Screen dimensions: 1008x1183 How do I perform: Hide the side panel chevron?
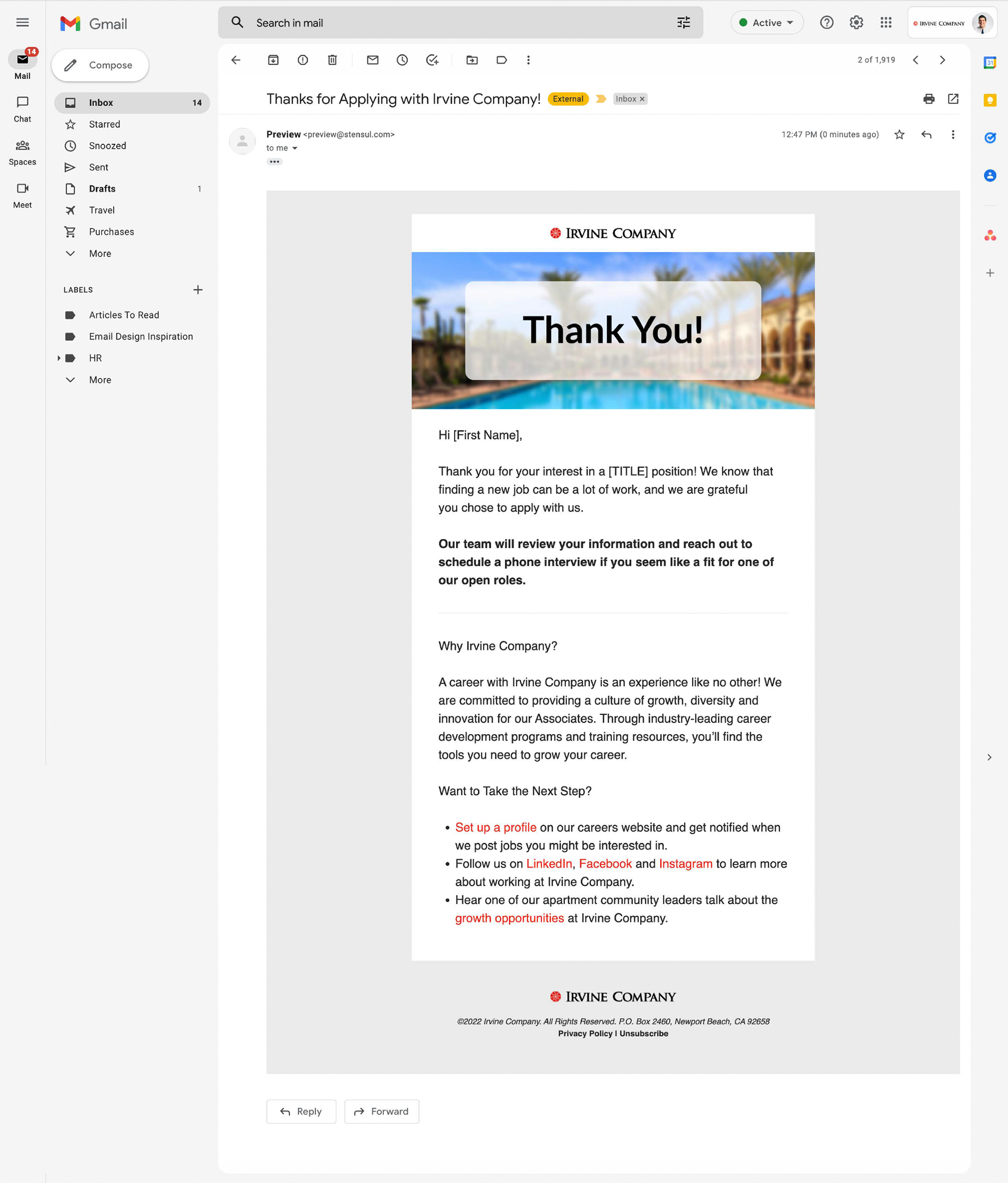[x=990, y=758]
